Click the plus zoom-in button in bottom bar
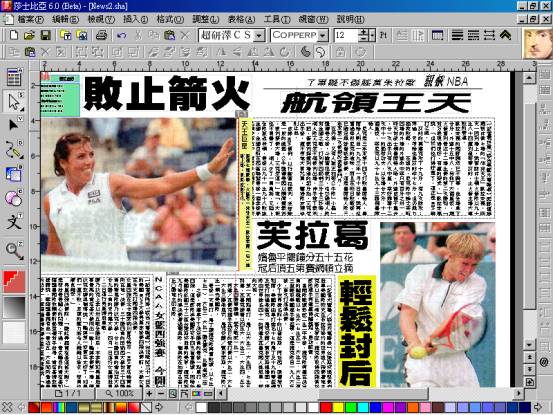 (x=150, y=393)
